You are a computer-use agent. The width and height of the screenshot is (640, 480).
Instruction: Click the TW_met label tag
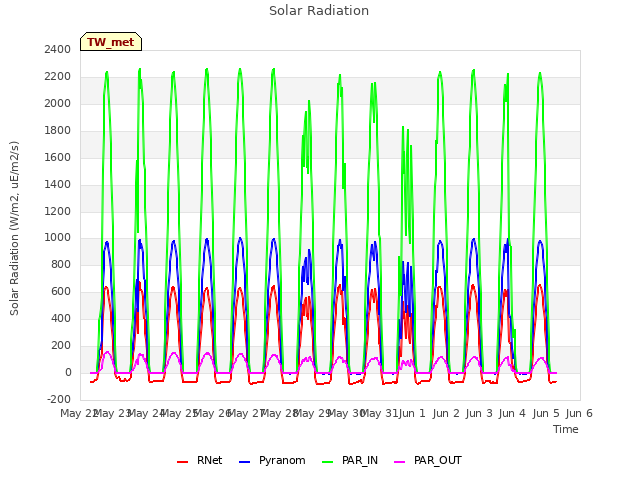111,42
